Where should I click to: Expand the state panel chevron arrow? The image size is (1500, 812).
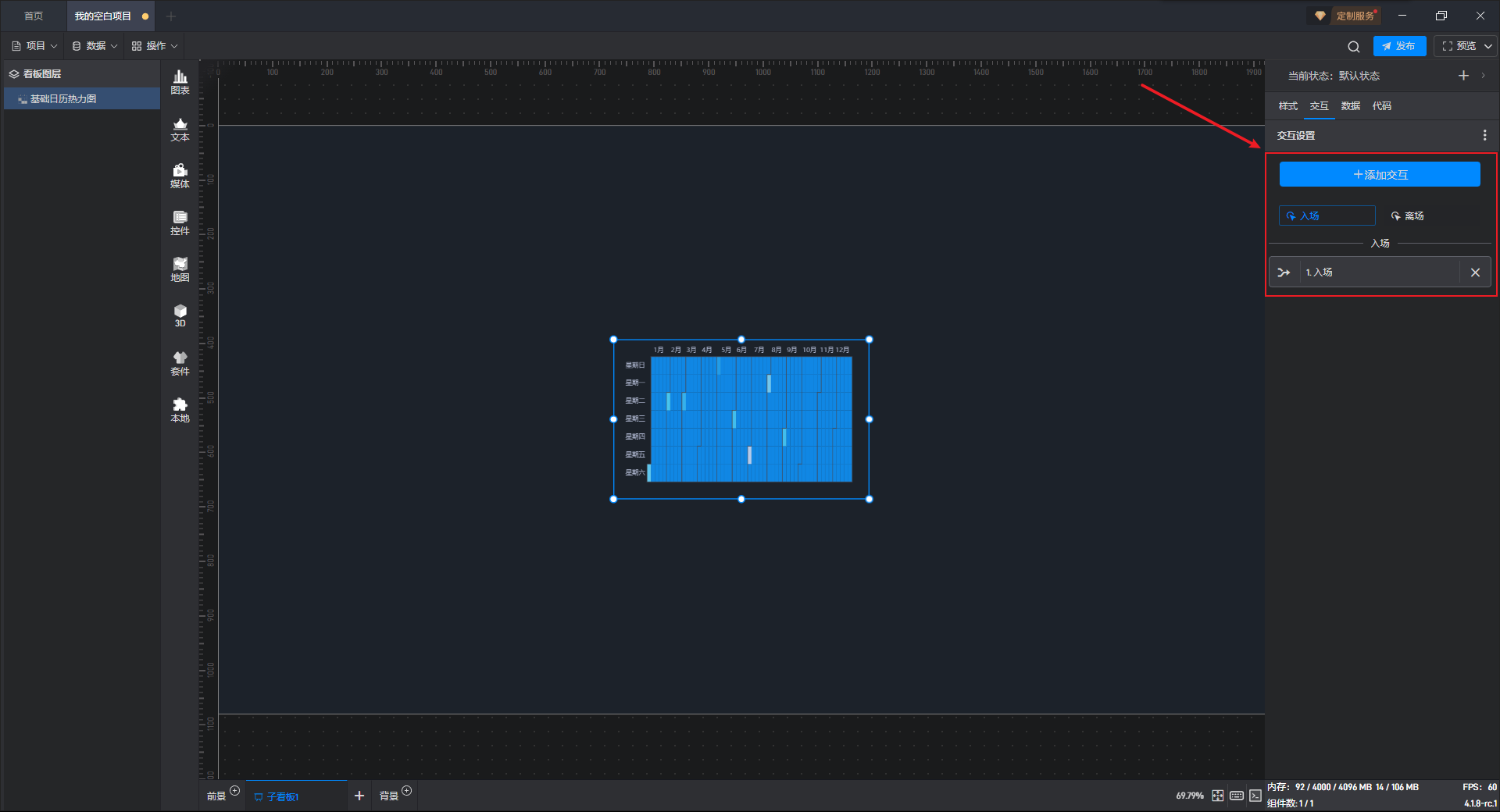click(1483, 76)
